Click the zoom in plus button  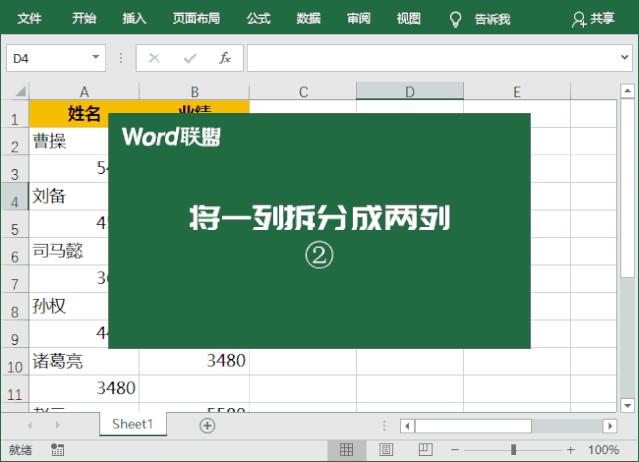click(x=573, y=450)
